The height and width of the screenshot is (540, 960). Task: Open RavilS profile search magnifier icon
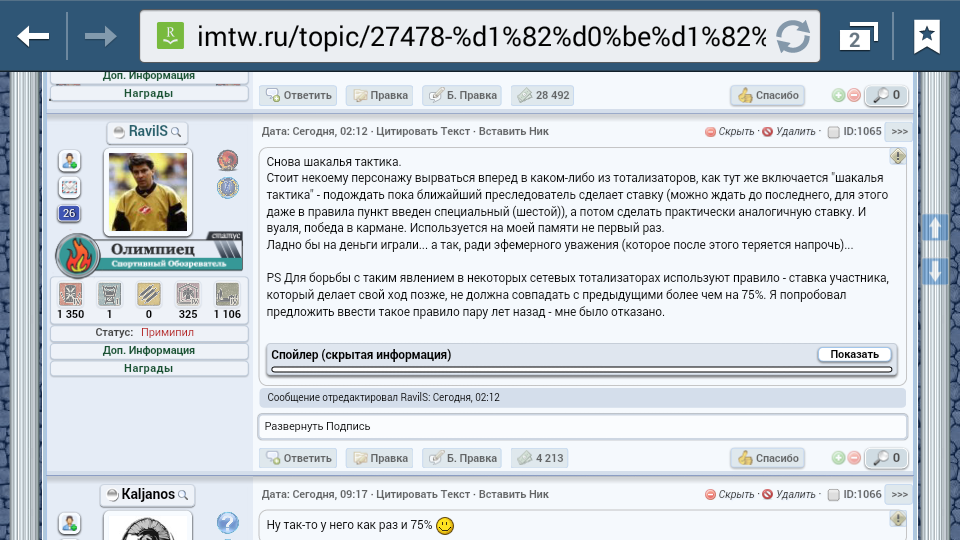(x=176, y=132)
